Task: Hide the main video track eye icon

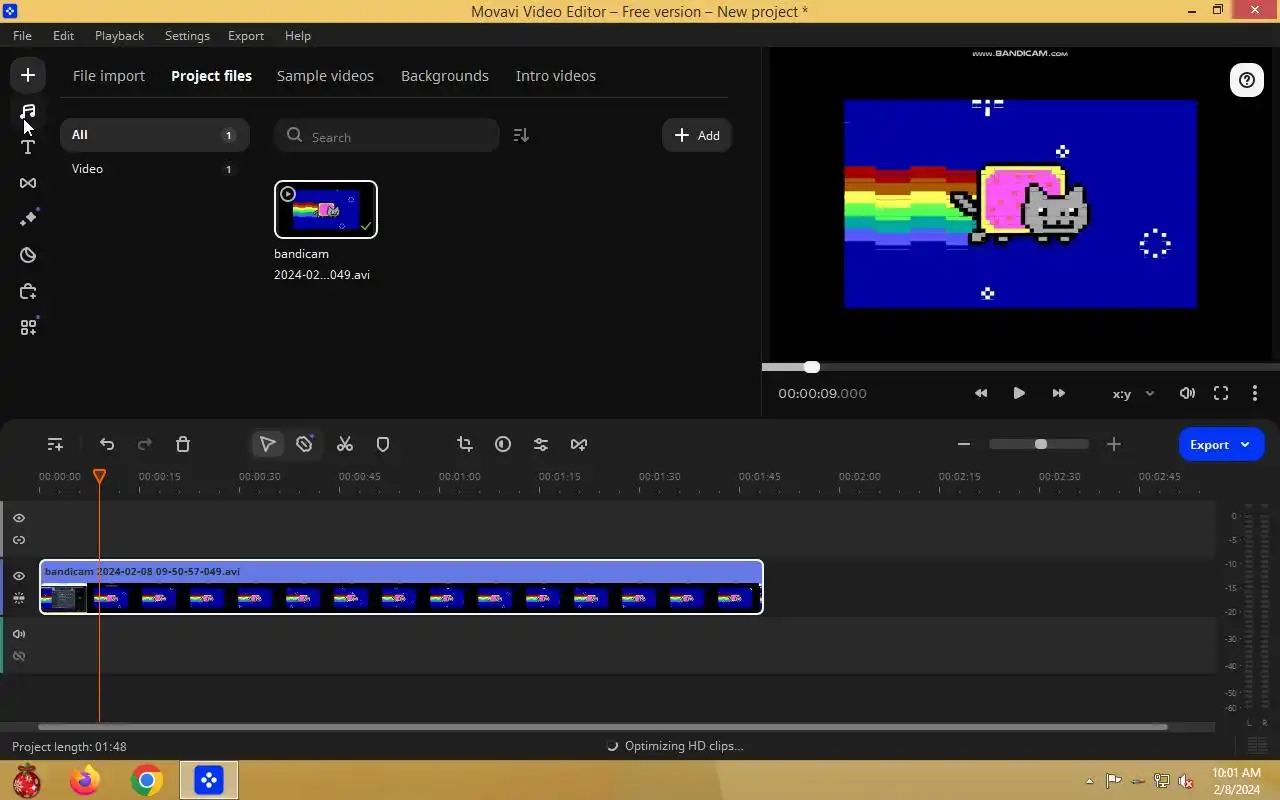Action: tap(19, 576)
